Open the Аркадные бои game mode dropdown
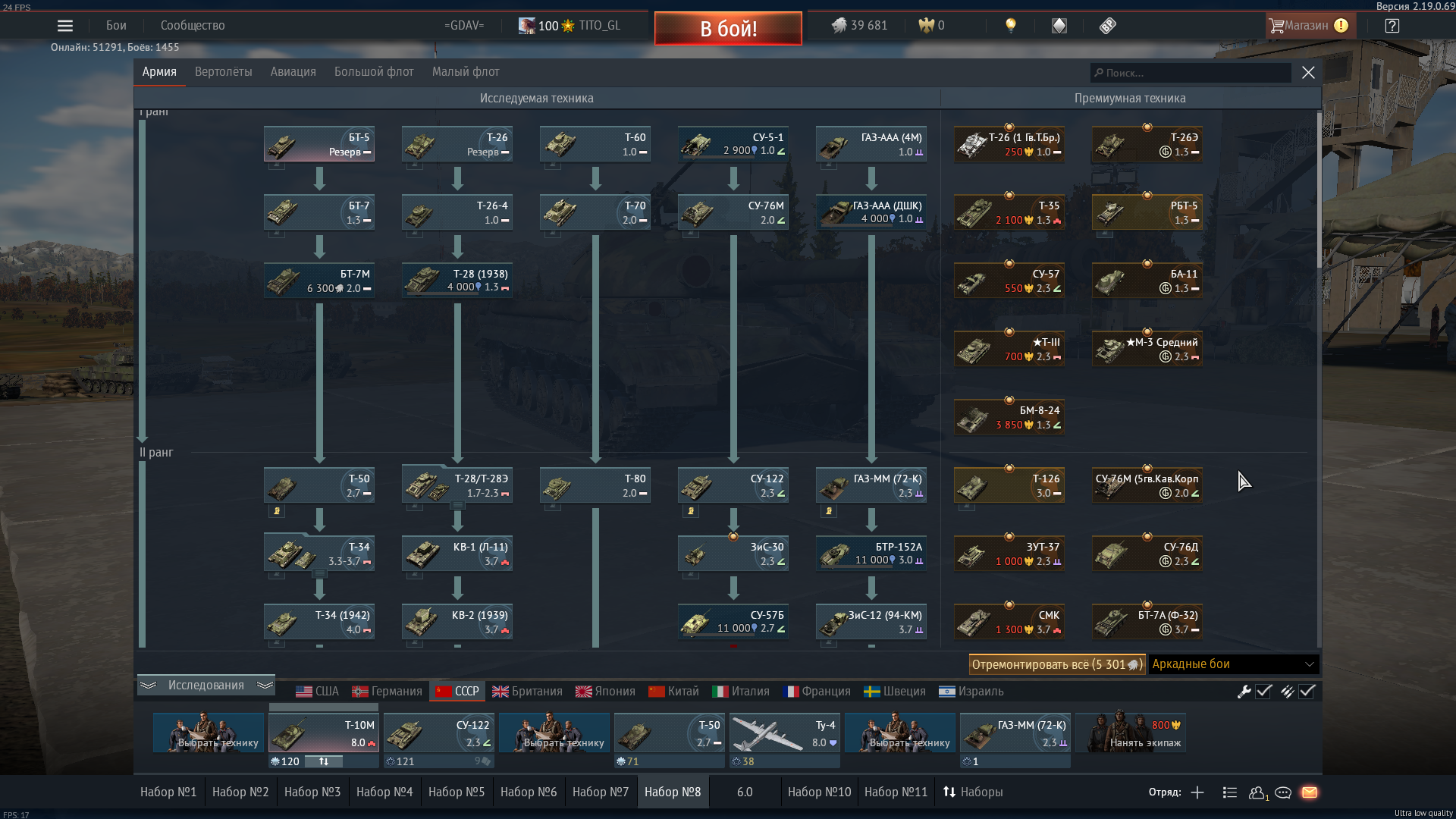Screen dimensions: 1456x819 (x=1234, y=664)
